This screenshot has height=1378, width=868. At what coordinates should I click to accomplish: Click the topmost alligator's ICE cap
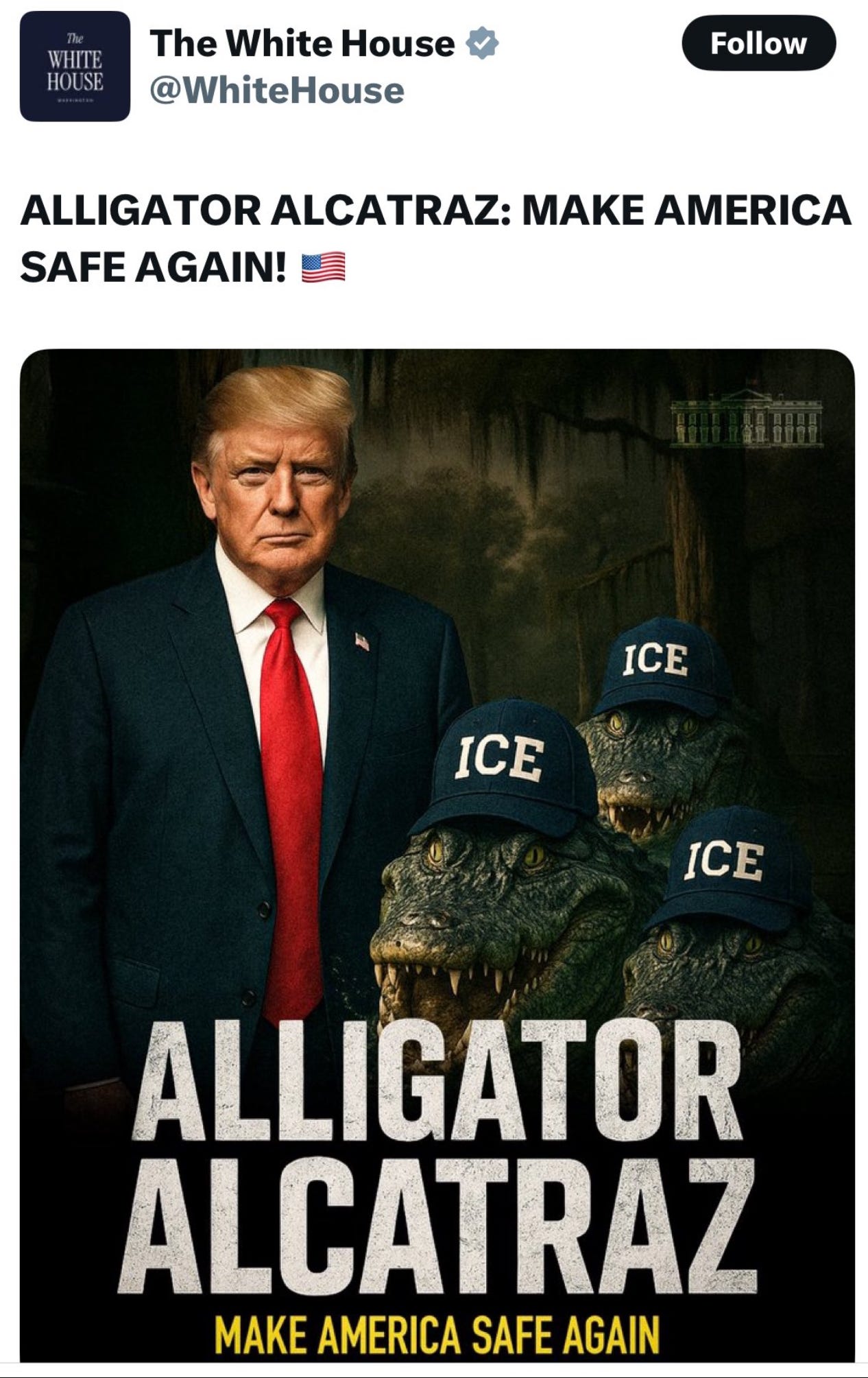(660, 665)
